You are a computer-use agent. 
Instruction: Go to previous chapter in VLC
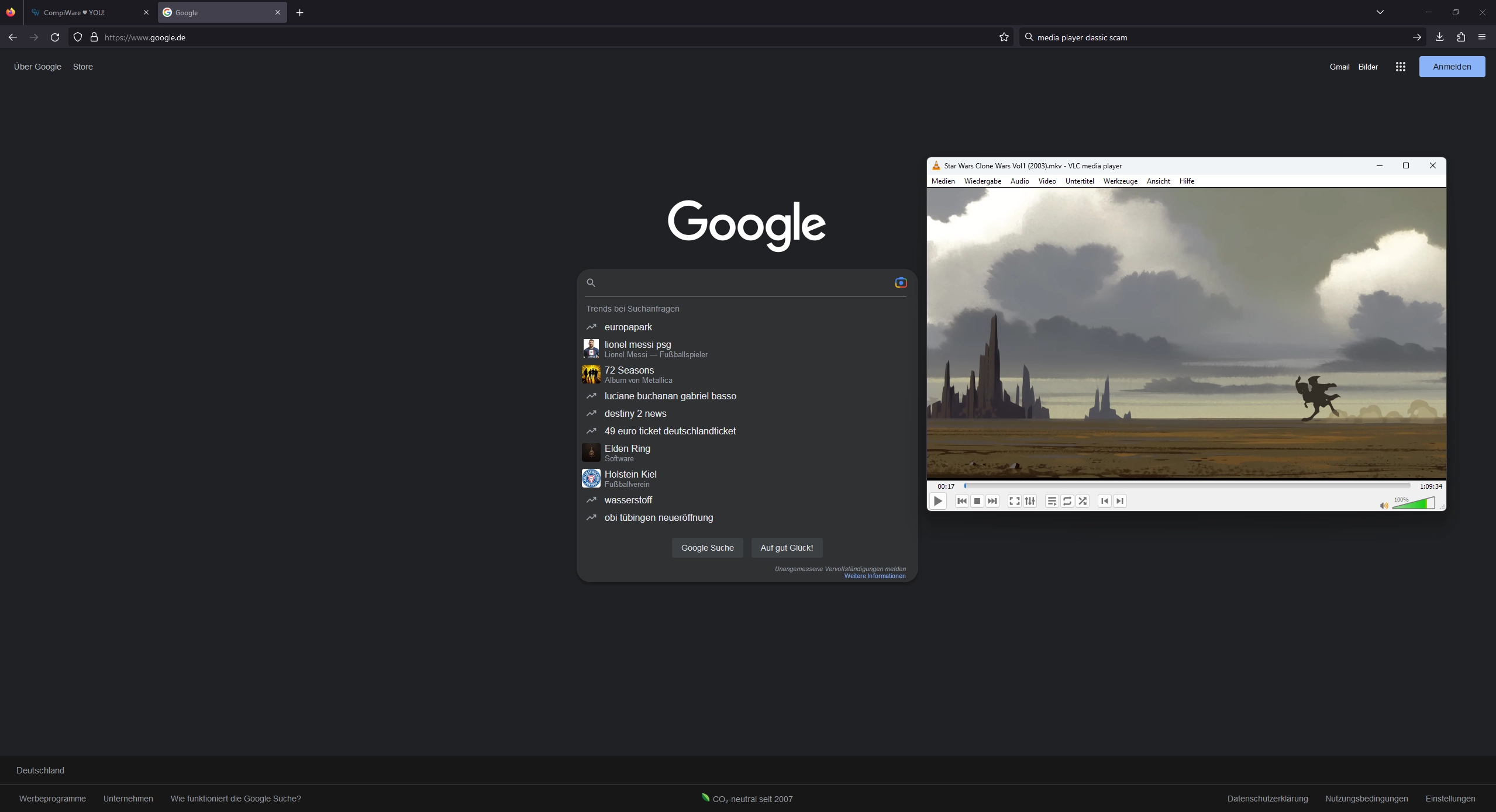pos(1104,501)
